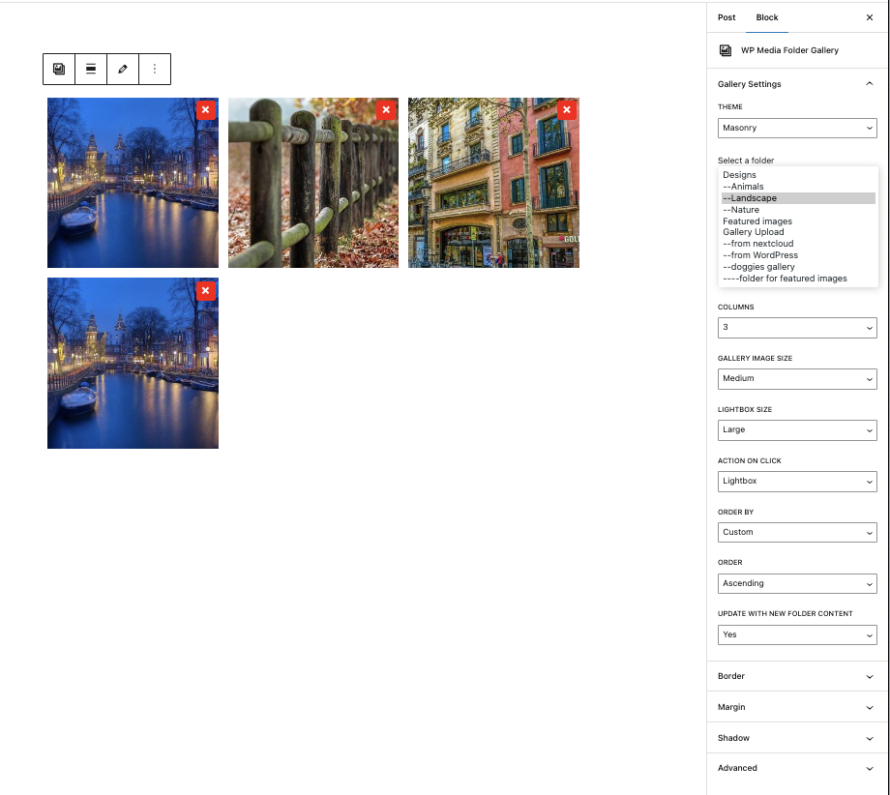Remove the first canal image with red X

click(x=205, y=110)
